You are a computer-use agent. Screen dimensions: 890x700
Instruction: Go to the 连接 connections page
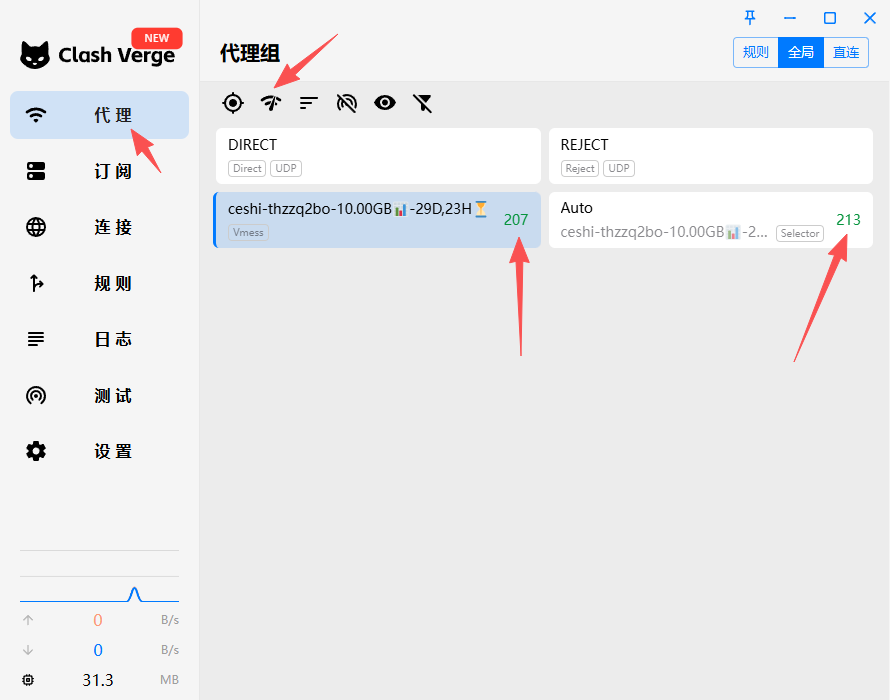[99, 227]
